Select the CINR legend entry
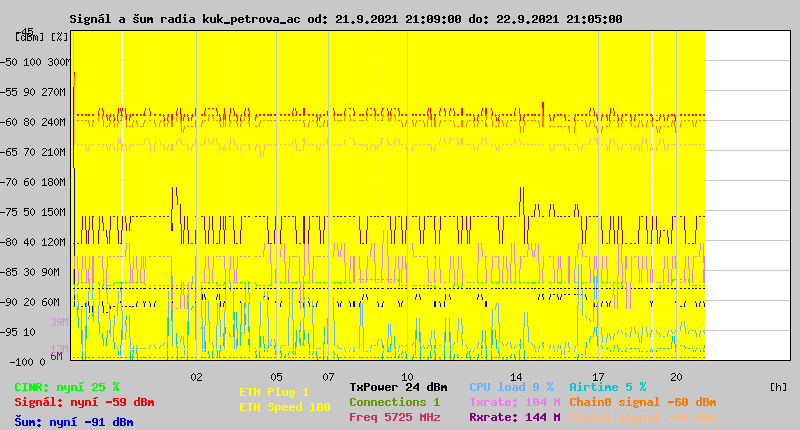The image size is (800, 430). [x=67, y=387]
